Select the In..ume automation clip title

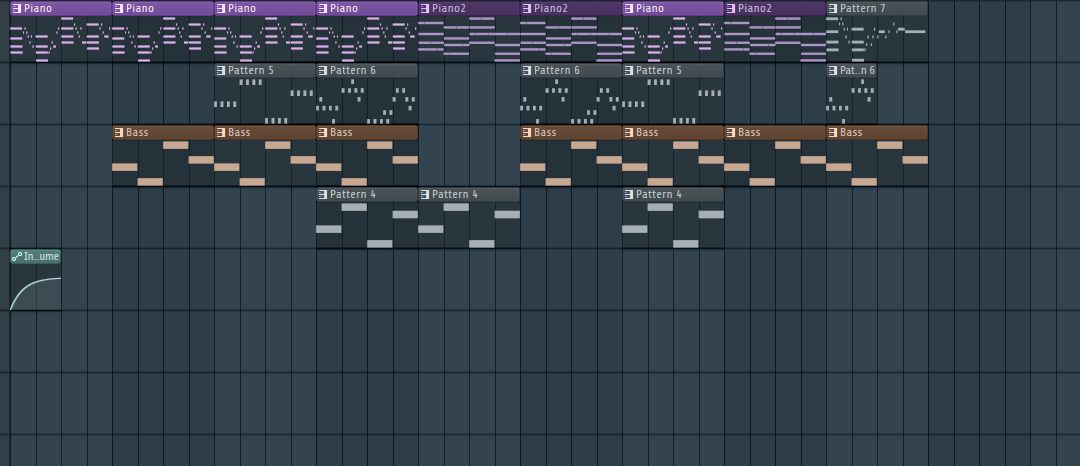coord(41,257)
